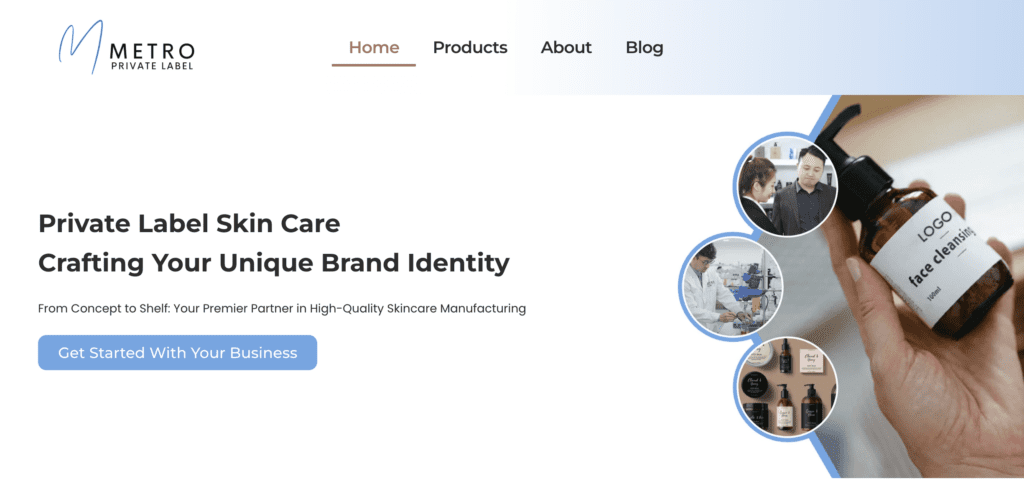Screen dimensions: 1024x481
Task: Open the About page link
Action: click(566, 48)
